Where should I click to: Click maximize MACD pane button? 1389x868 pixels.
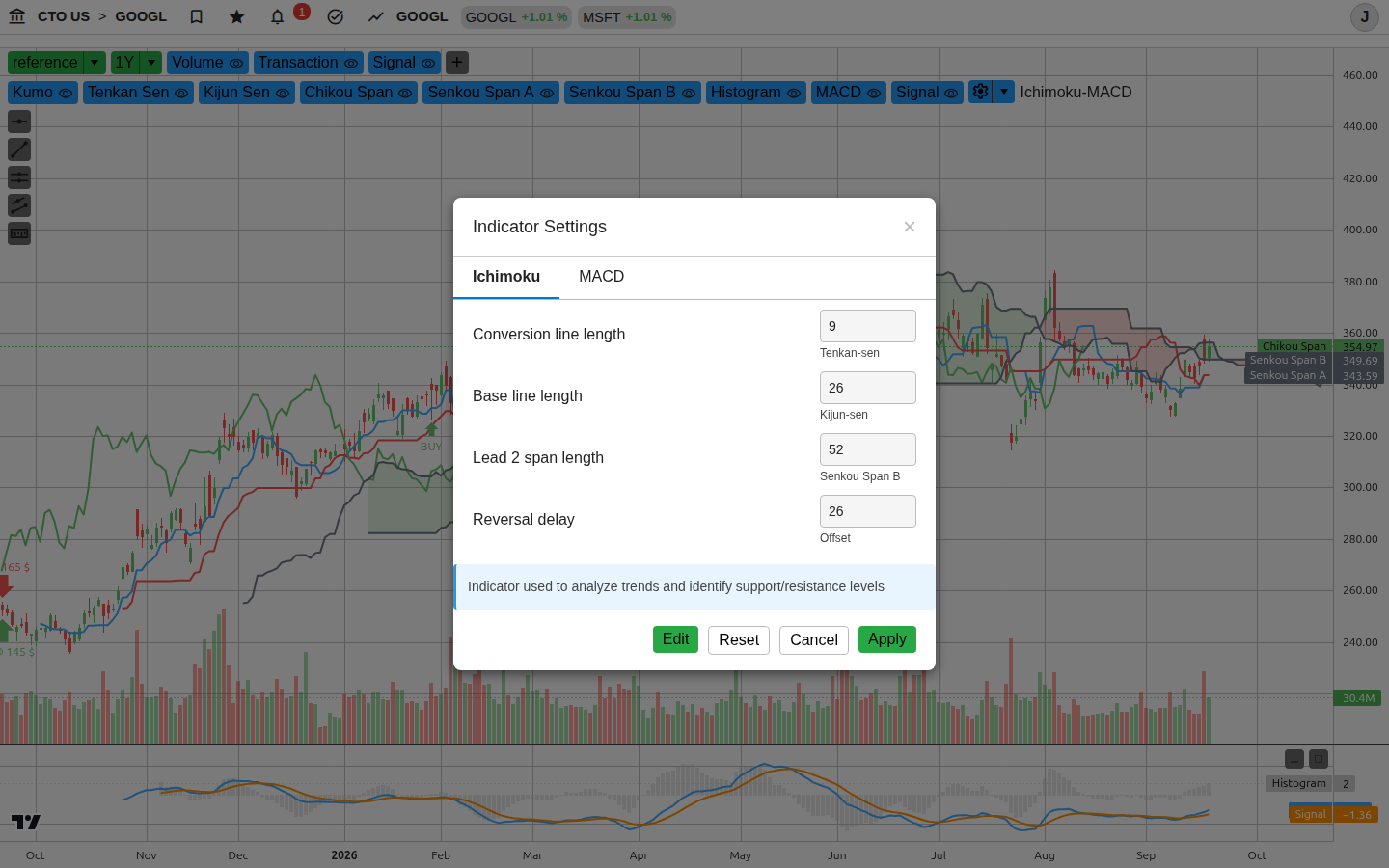tap(1319, 759)
